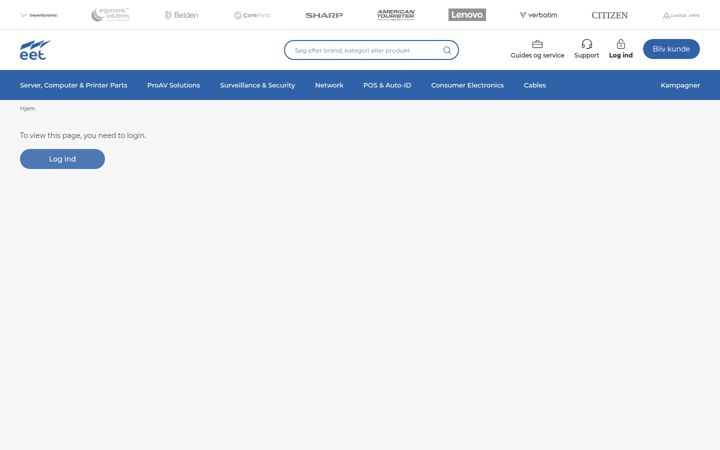Click the Bliv kunde button
The width and height of the screenshot is (720, 450).
(671, 49)
